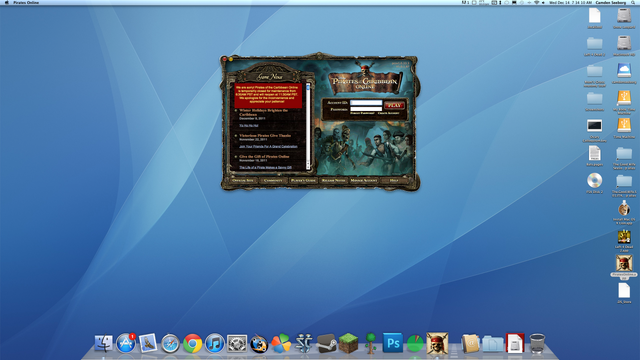Open the Release Notes tab

tap(333, 180)
